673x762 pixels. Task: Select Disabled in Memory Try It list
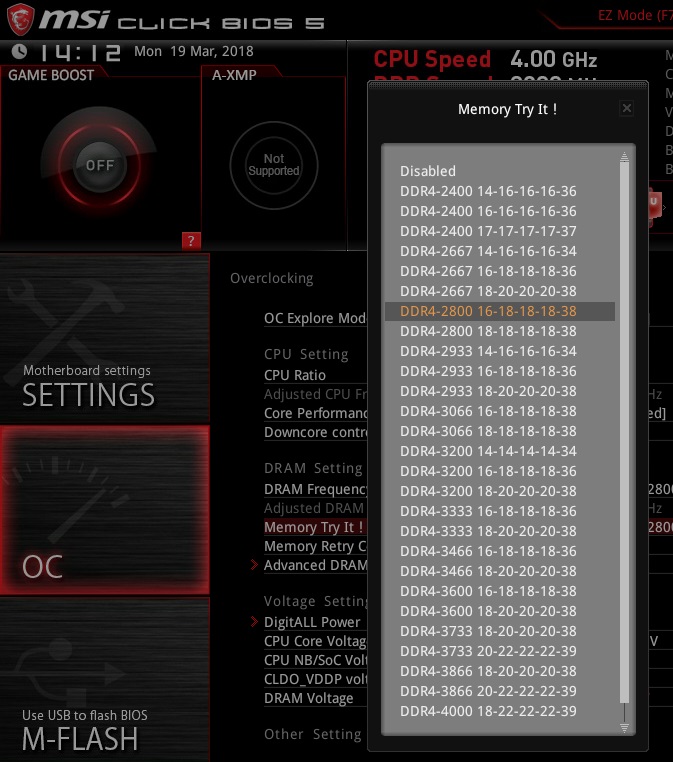pos(428,171)
